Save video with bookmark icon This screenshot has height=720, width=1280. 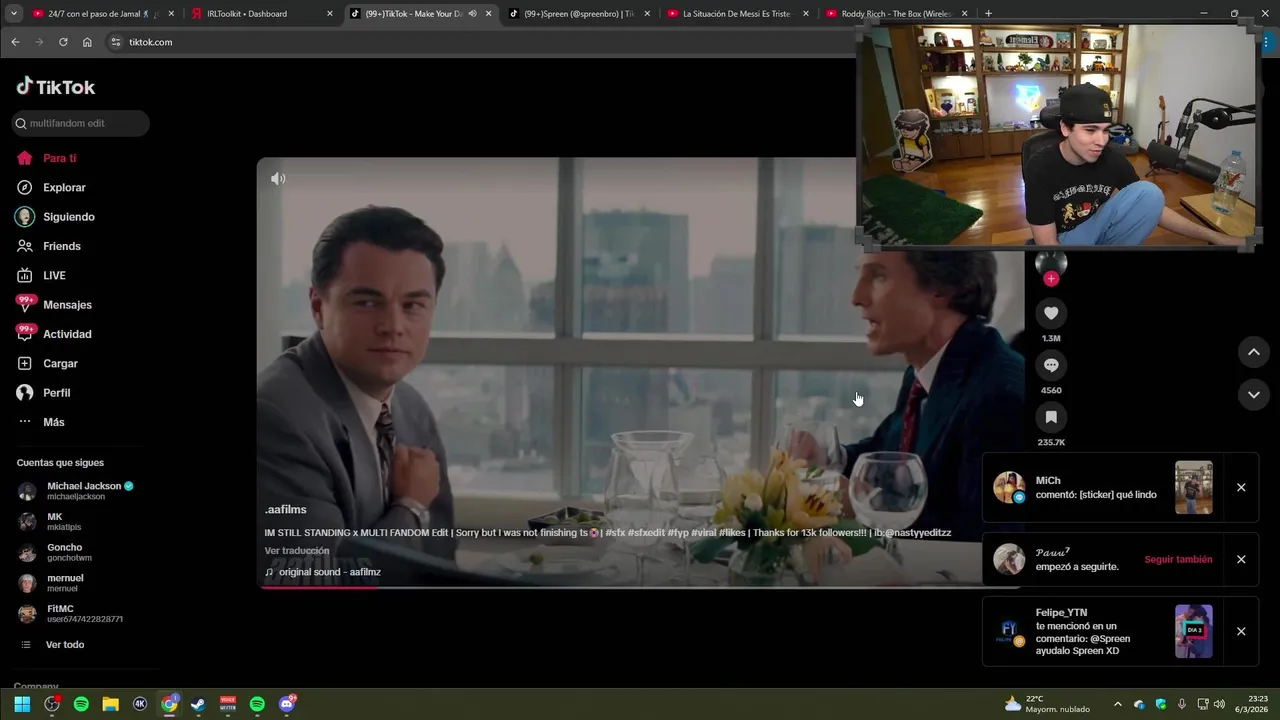click(x=1051, y=417)
